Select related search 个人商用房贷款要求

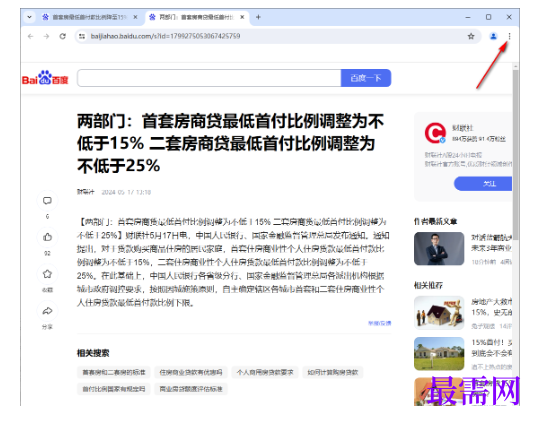[x=265, y=372]
